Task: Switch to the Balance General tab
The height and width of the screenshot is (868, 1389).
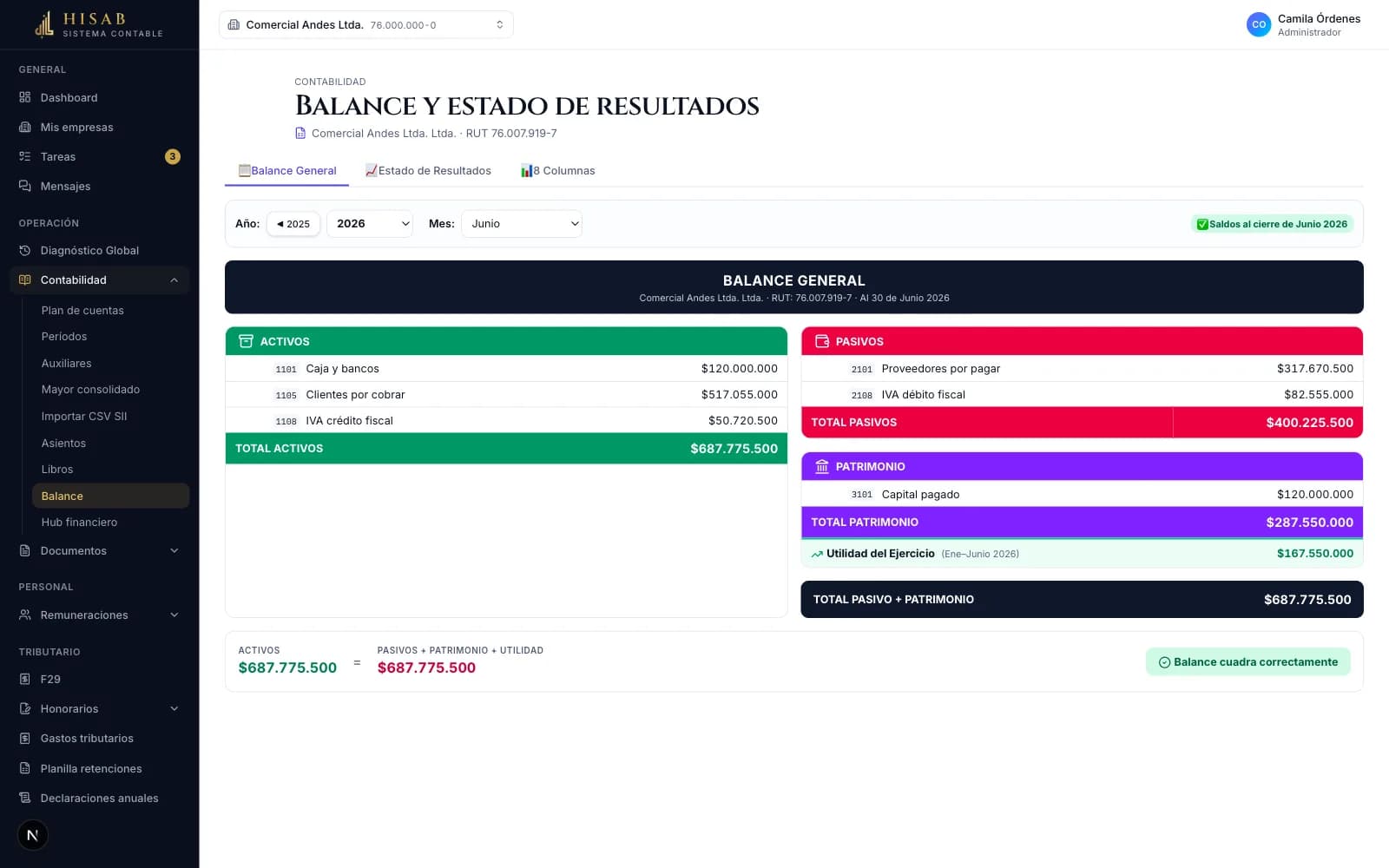Action: click(287, 171)
